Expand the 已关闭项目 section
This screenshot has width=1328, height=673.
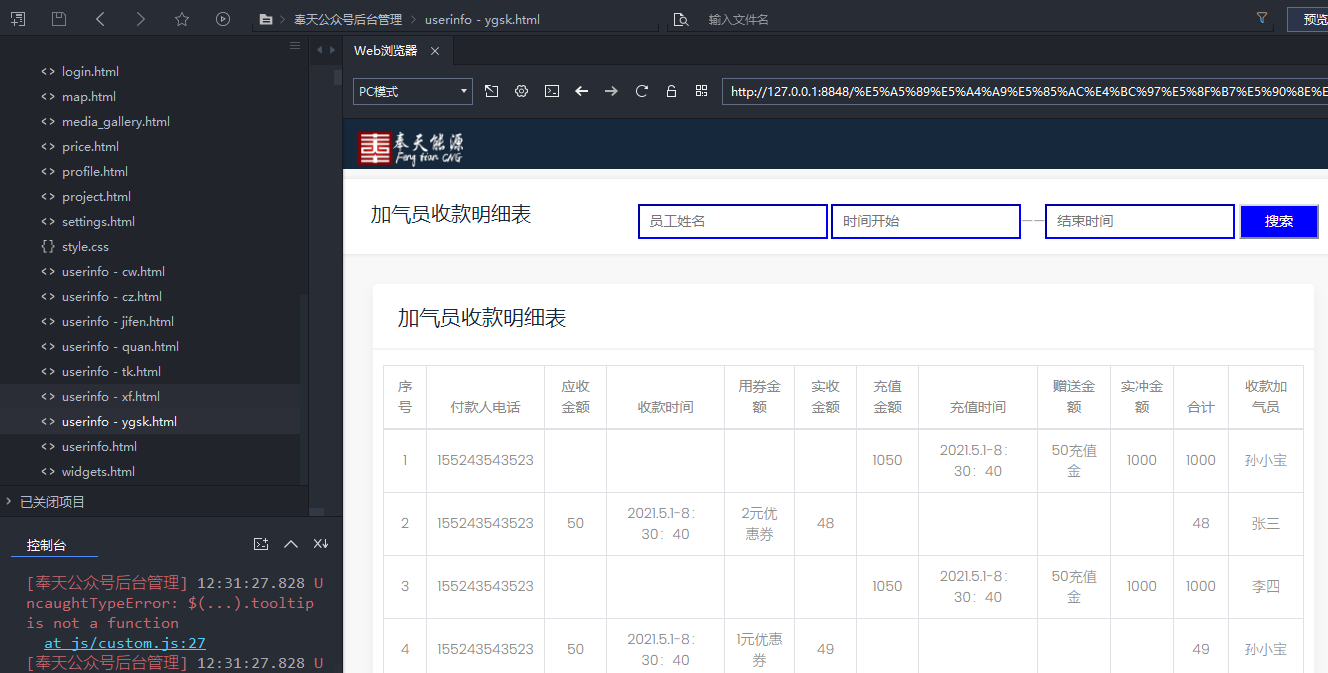click(x=52, y=502)
